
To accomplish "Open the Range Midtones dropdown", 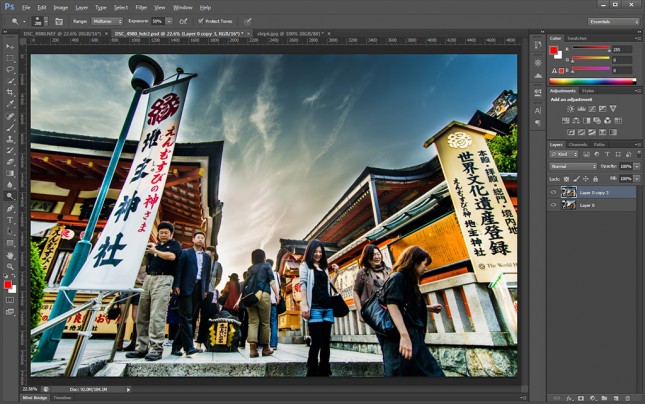I will pos(107,21).
